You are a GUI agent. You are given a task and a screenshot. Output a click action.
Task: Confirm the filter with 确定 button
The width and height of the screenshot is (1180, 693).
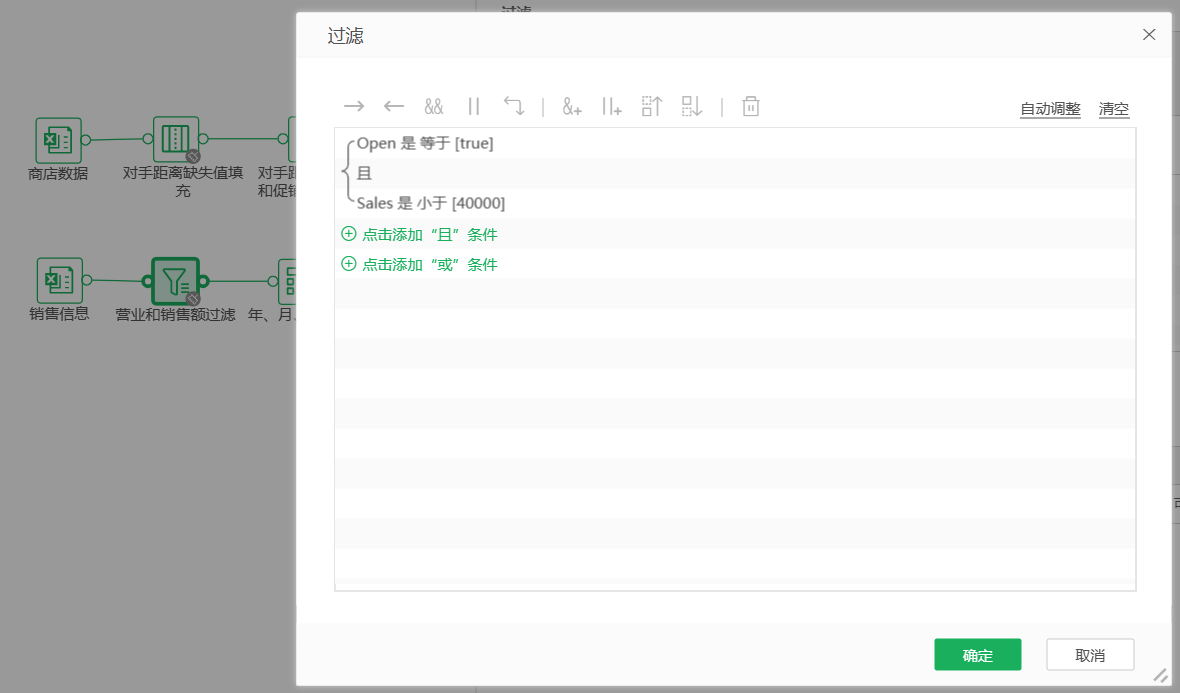[x=977, y=655]
